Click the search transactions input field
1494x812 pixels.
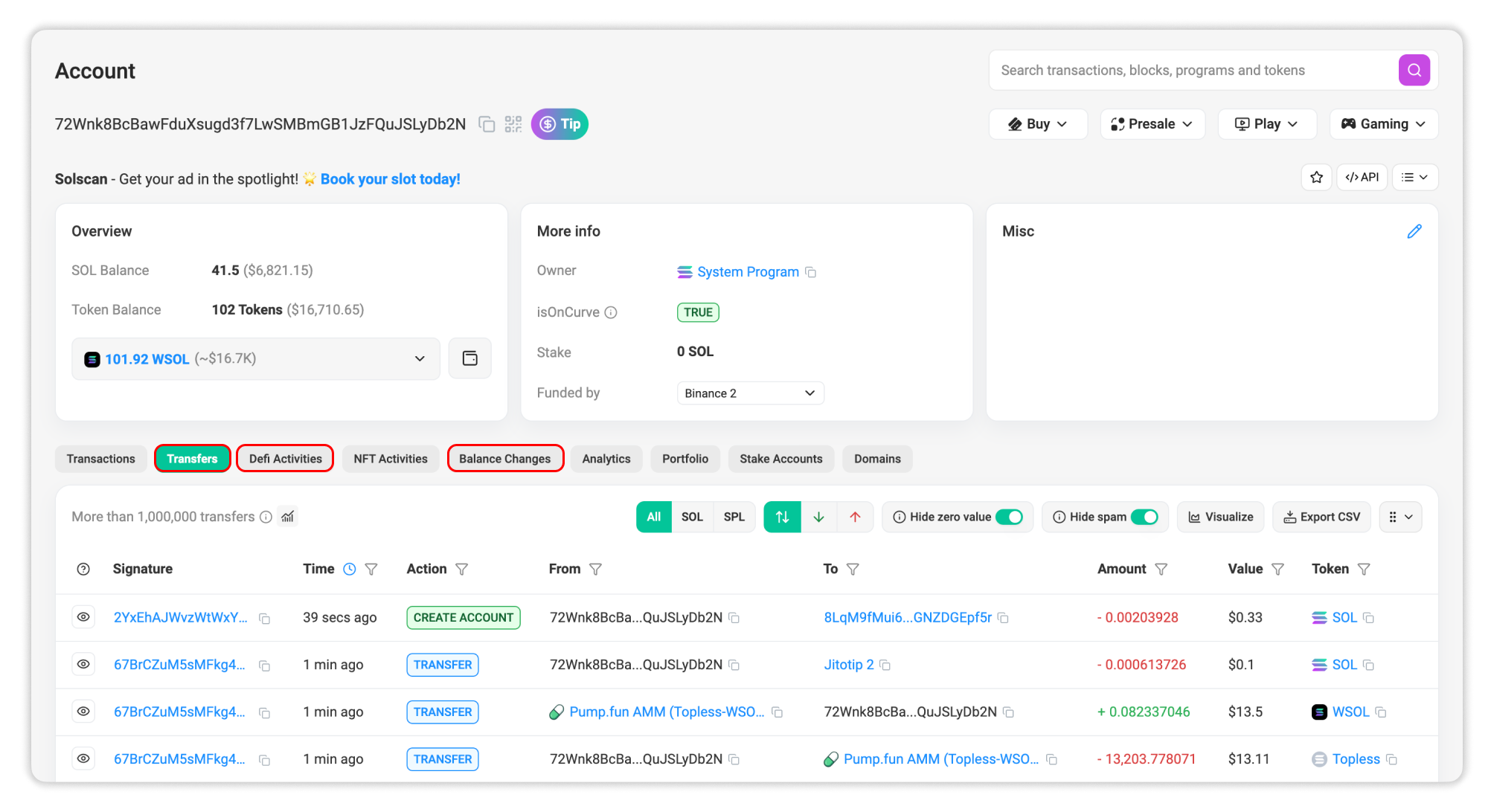tap(1190, 71)
